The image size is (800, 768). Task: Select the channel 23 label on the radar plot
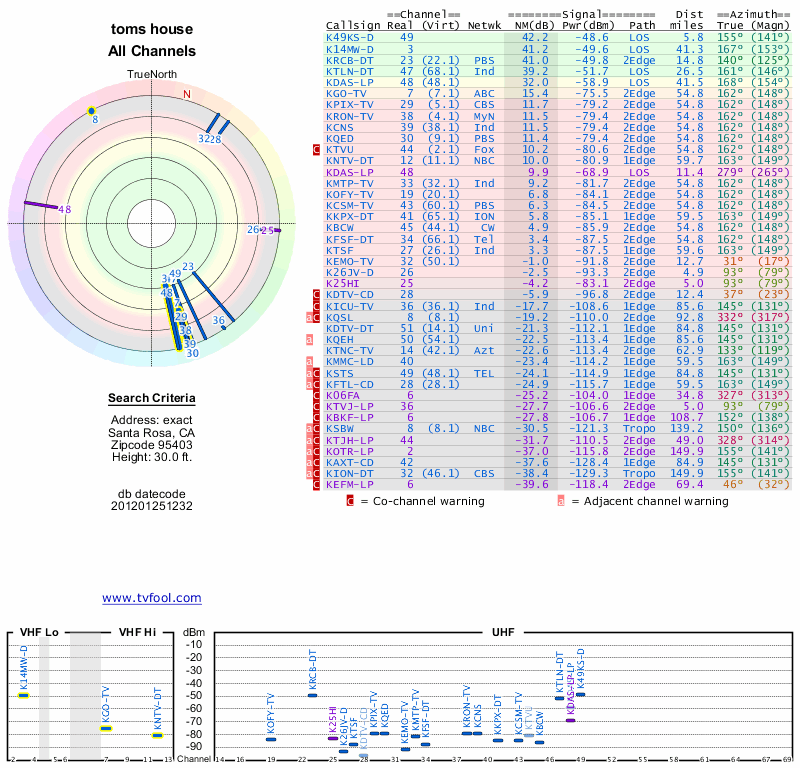pyautogui.click(x=187, y=267)
